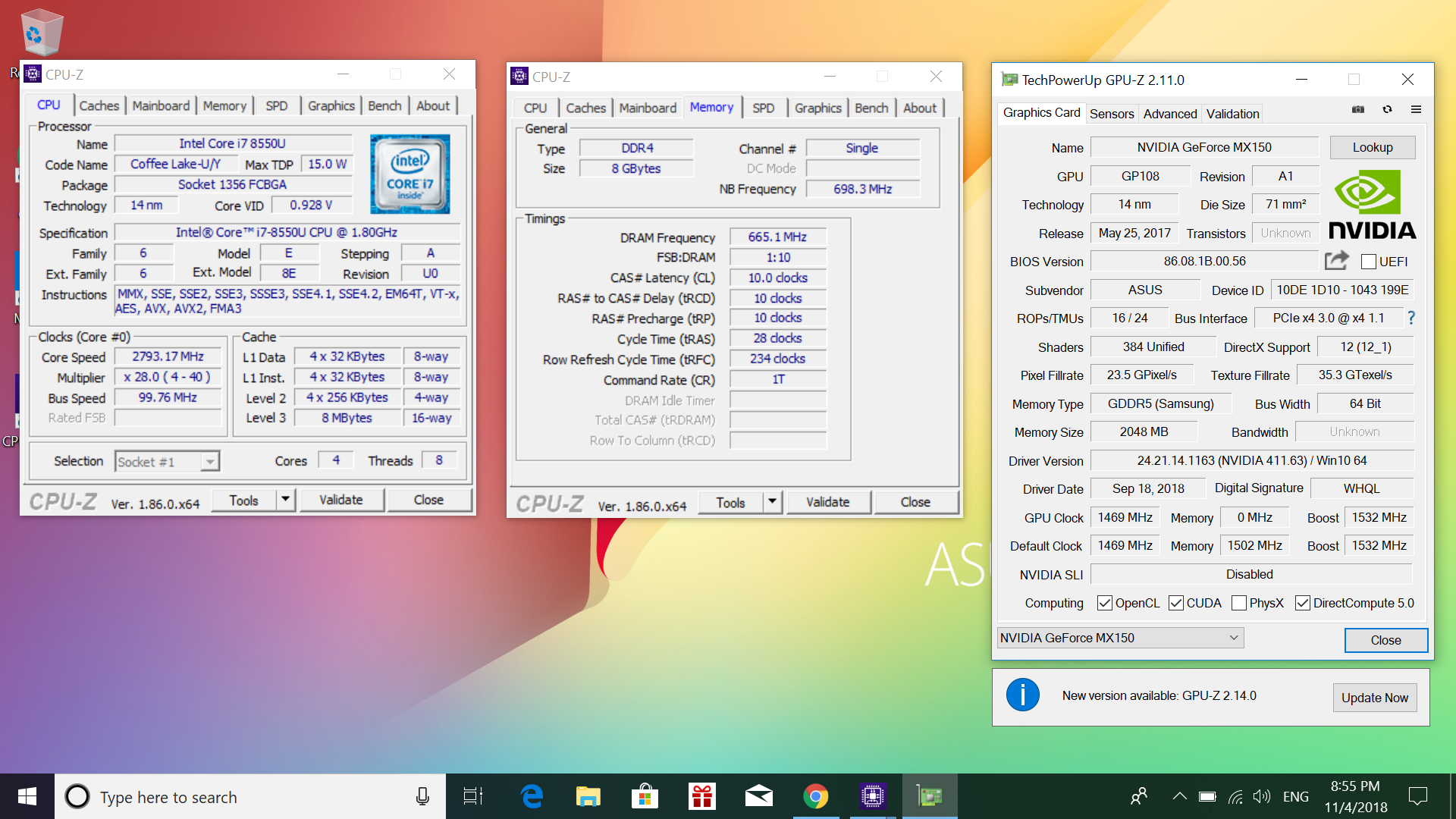
Task: Click the GPU-Z taskbar icon
Action: [x=930, y=796]
